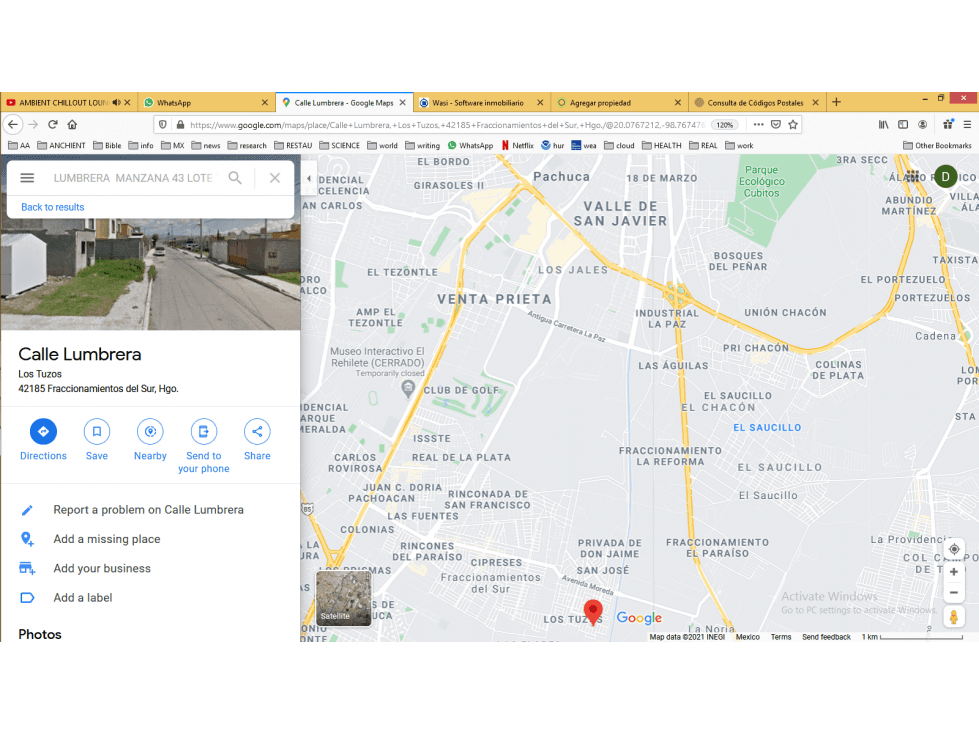Clear the Maps search with the X

(x=275, y=178)
